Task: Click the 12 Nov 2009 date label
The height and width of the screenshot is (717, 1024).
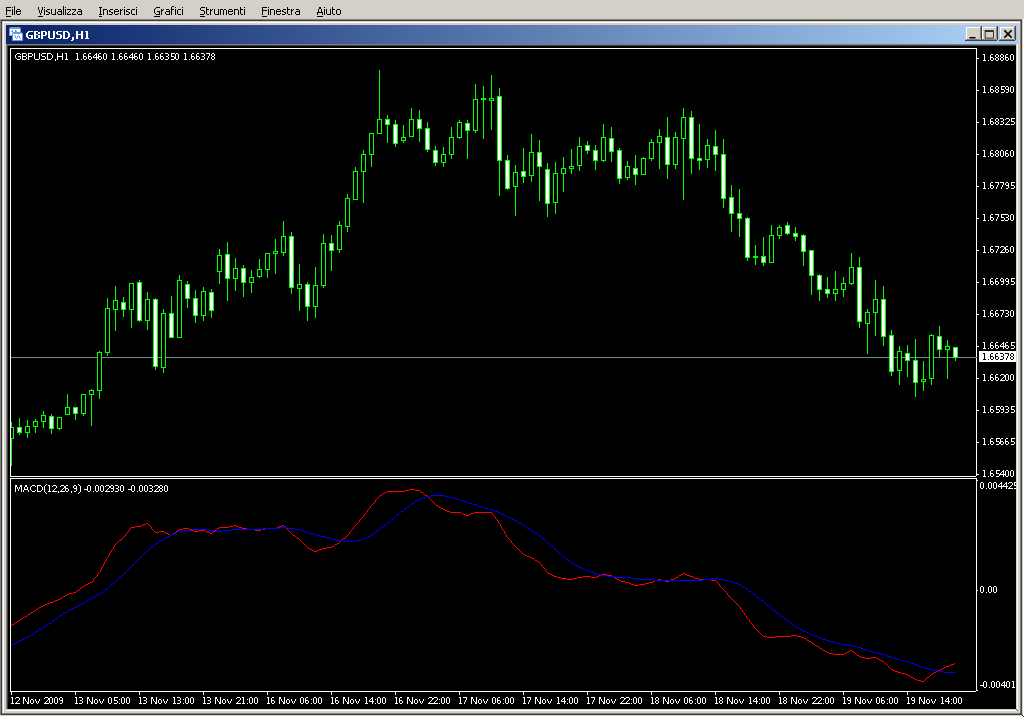Action: coord(37,701)
